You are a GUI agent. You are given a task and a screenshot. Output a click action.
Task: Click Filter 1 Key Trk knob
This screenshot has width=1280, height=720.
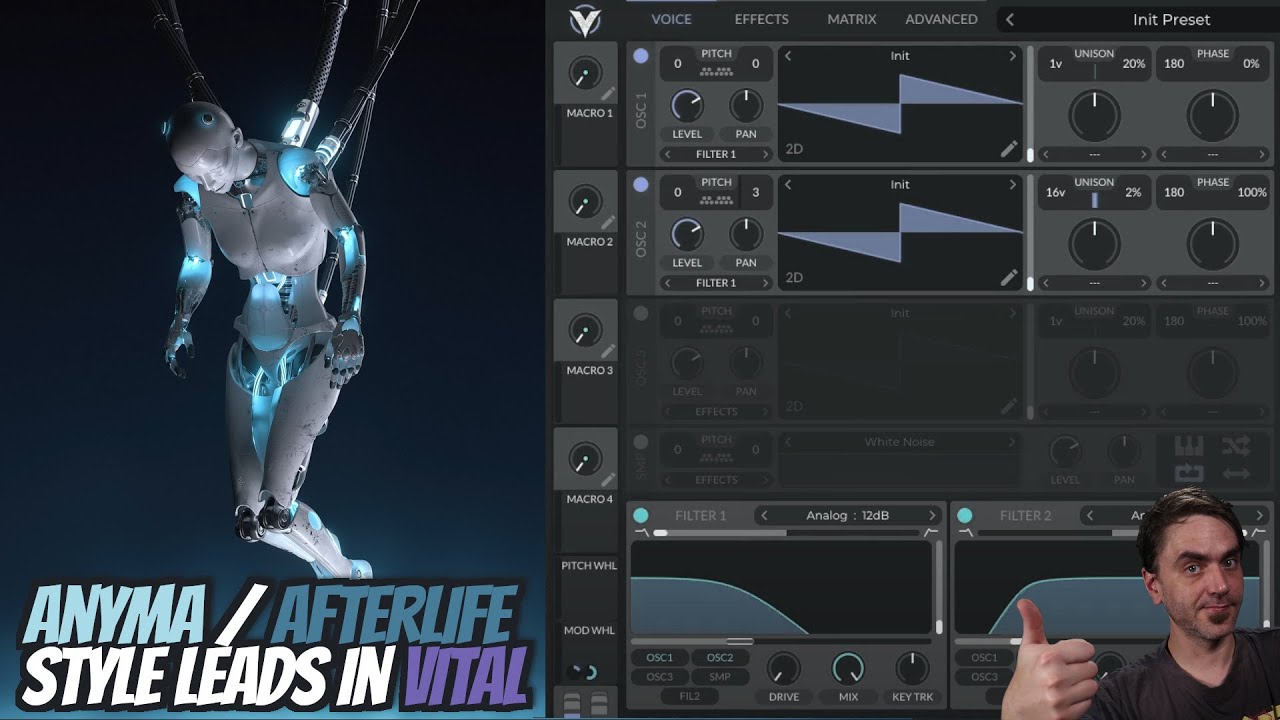[912, 669]
